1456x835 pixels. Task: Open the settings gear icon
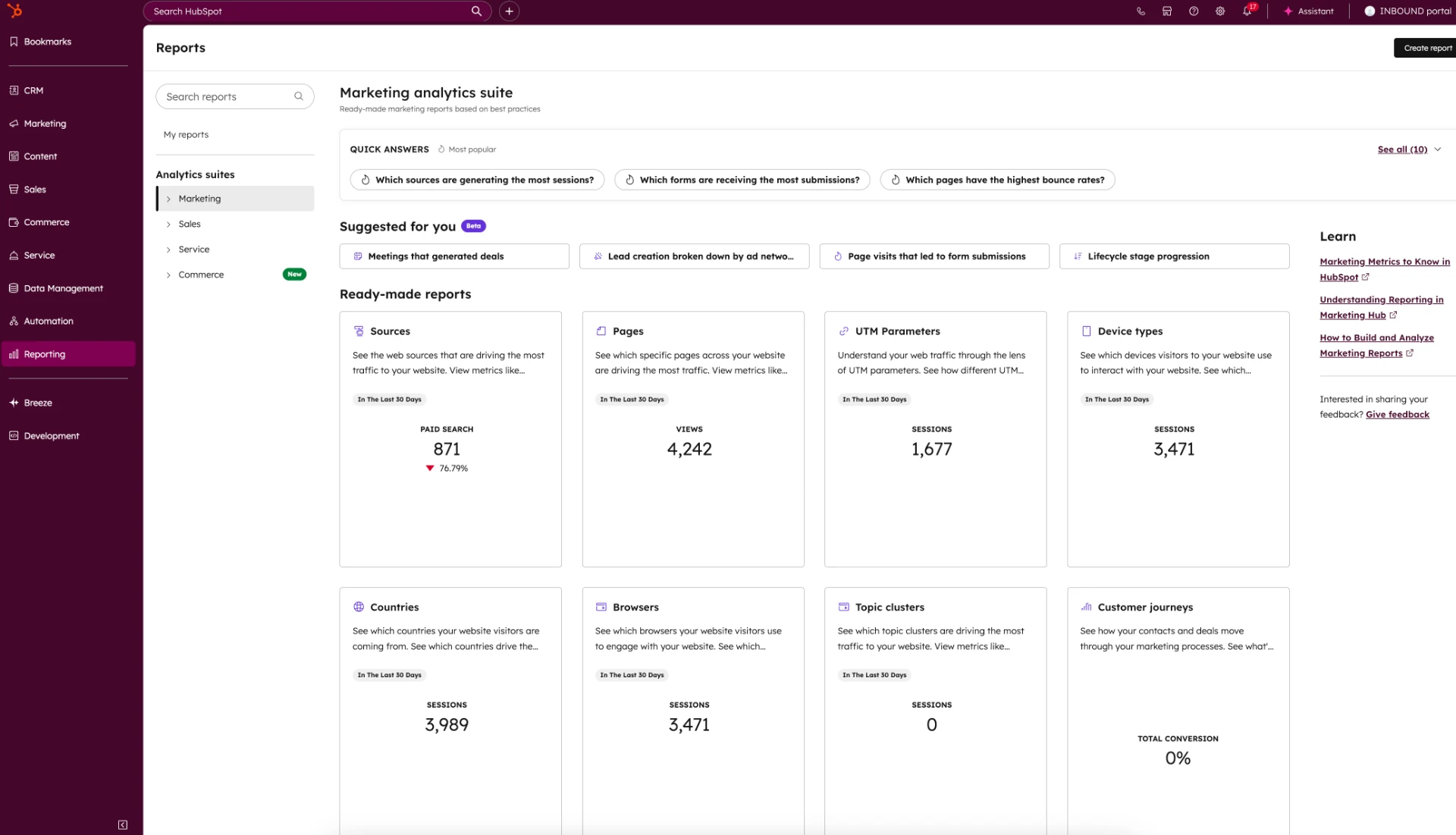pos(1220,11)
